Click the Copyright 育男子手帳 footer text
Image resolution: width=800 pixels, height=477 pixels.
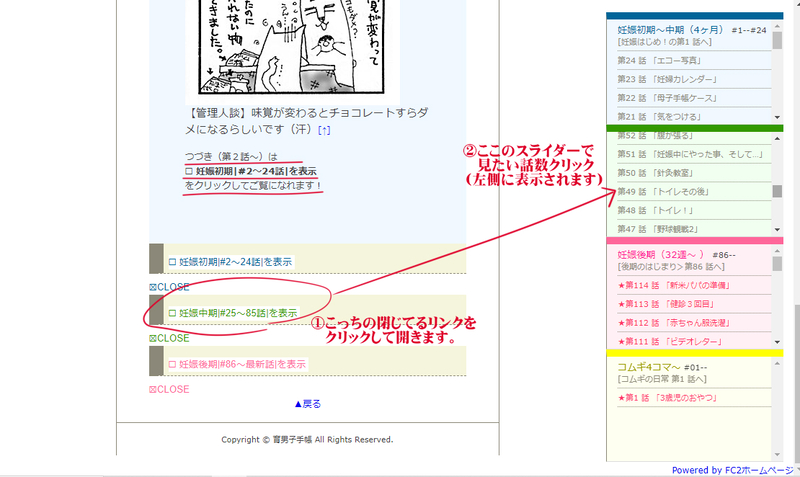(x=307, y=439)
